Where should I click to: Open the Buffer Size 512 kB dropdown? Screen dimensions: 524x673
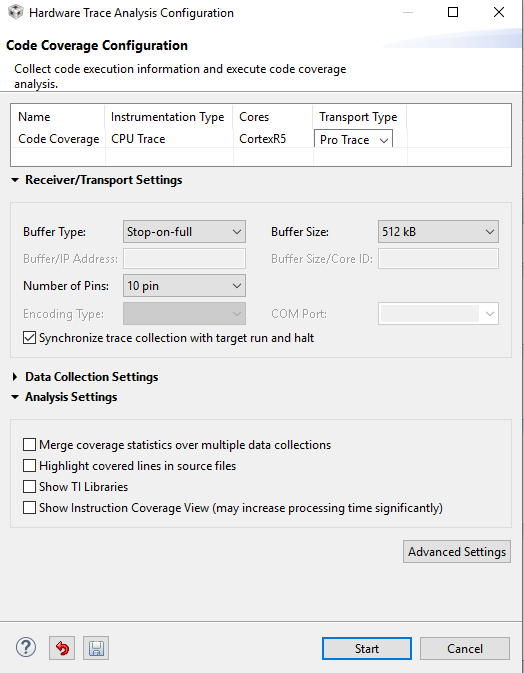438,232
